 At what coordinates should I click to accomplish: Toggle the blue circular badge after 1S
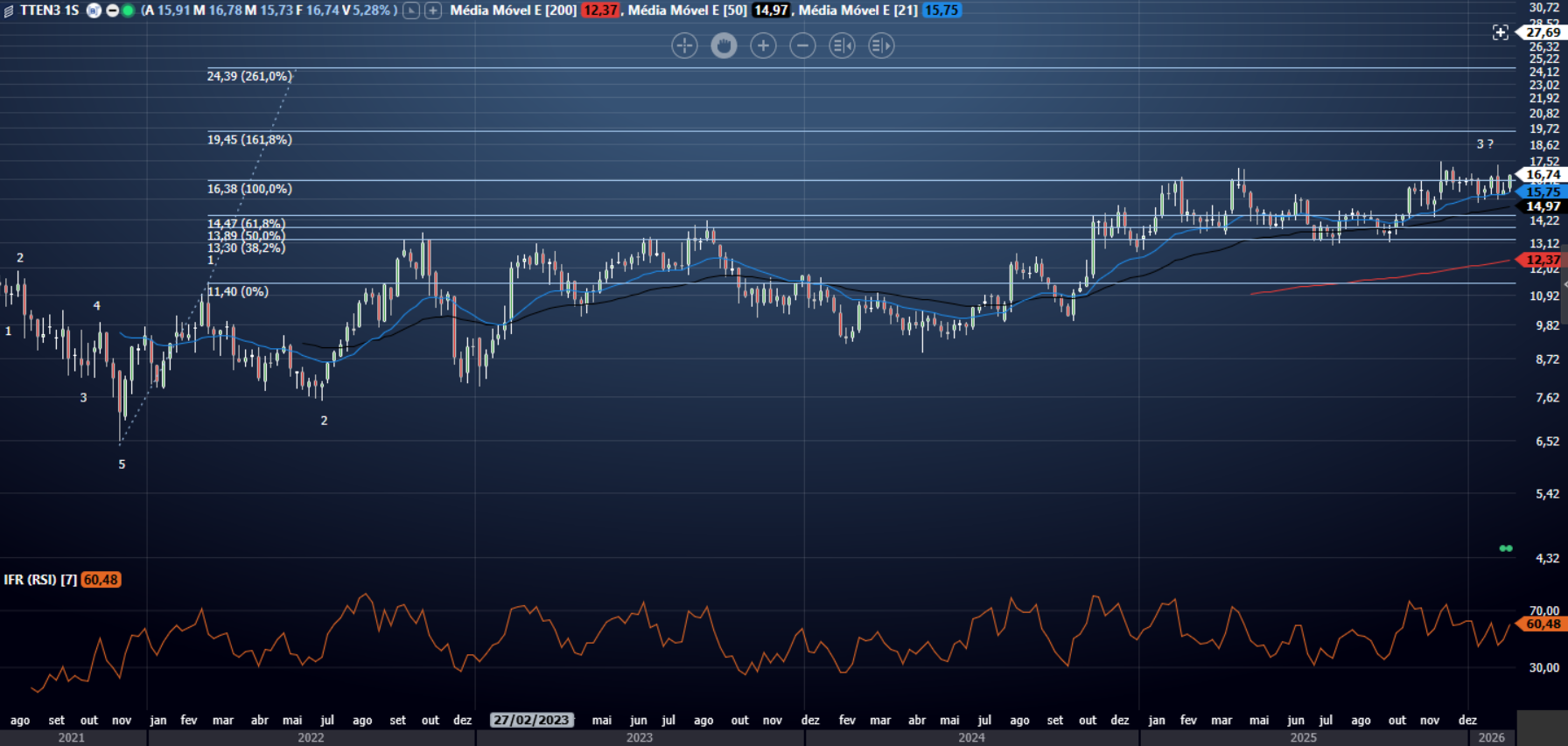click(x=94, y=10)
